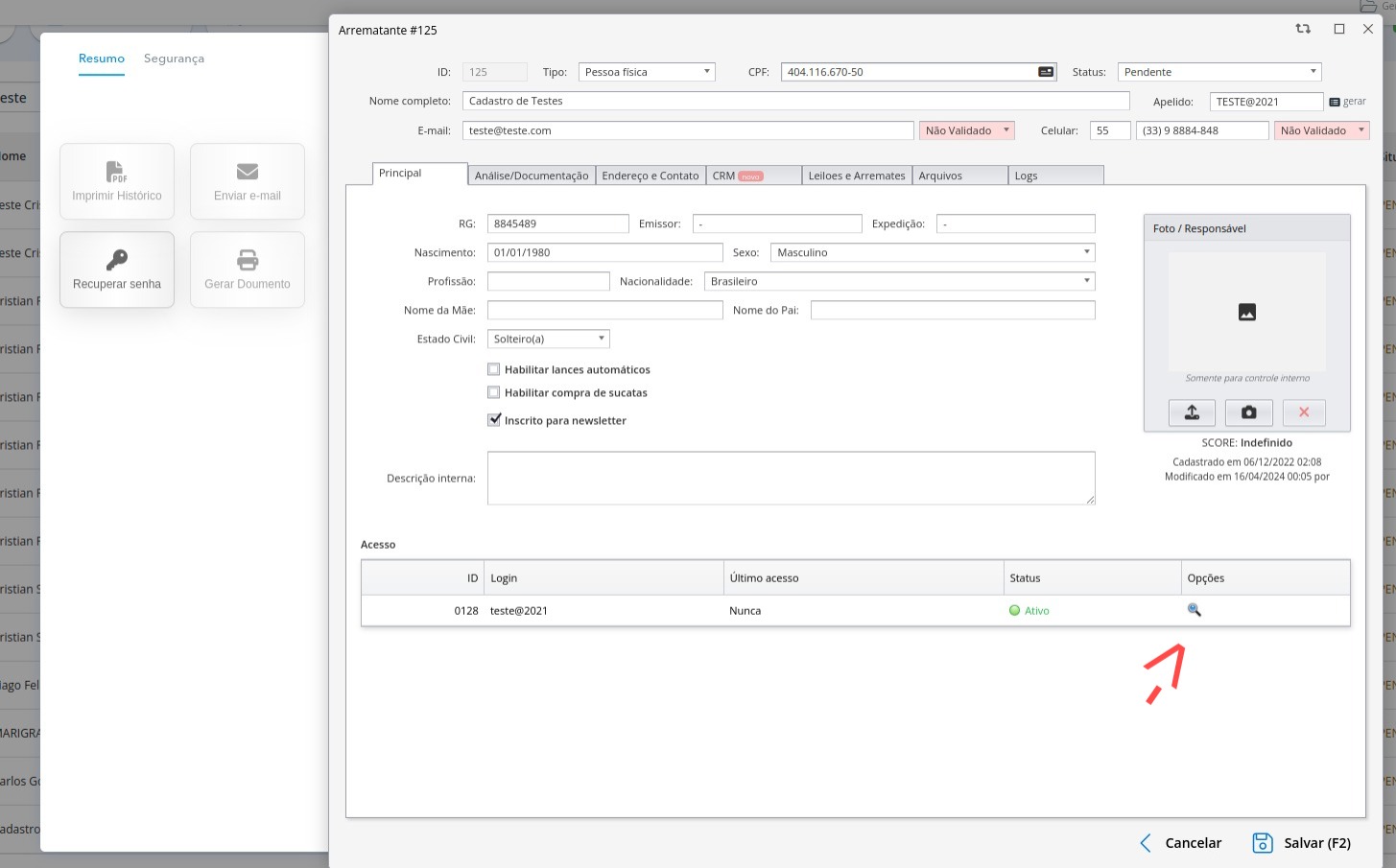The width and height of the screenshot is (1396, 868).
Task: Open the Segurança tab
Action: pos(174,59)
